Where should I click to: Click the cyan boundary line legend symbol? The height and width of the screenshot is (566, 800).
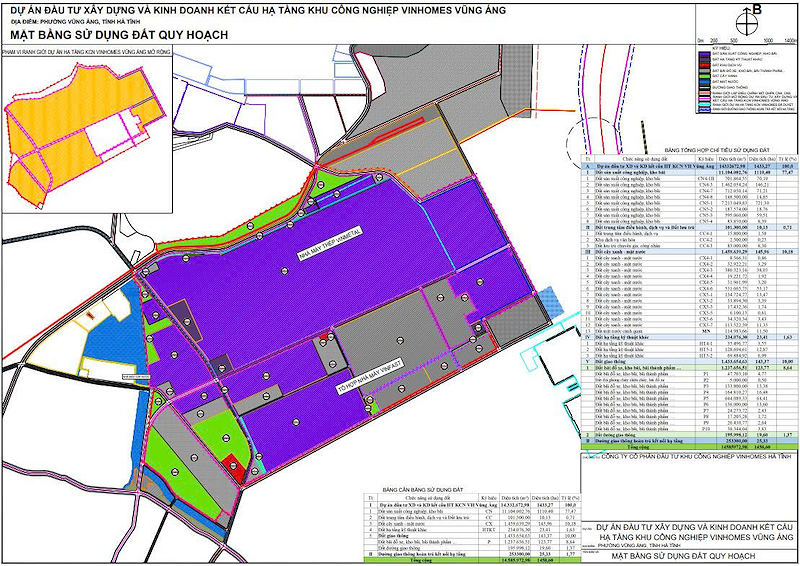(705, 104)
